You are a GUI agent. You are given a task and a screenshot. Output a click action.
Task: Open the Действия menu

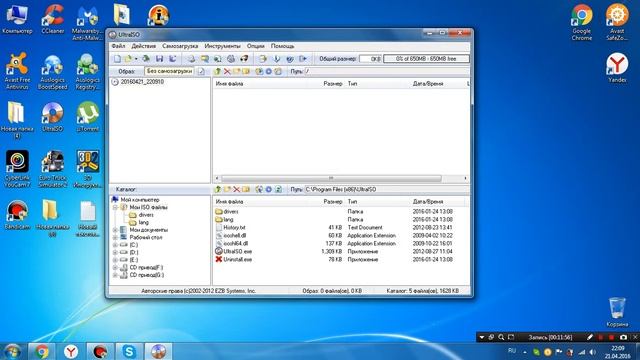point(143,46)
